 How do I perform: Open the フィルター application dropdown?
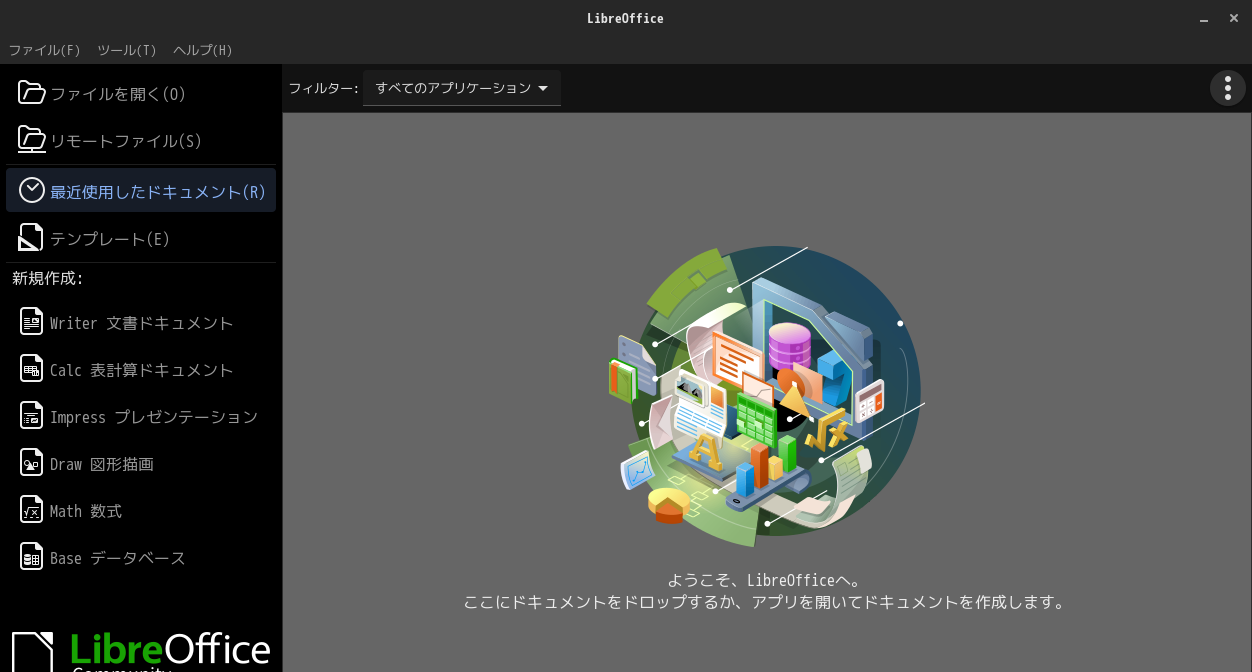coord(462,88)
